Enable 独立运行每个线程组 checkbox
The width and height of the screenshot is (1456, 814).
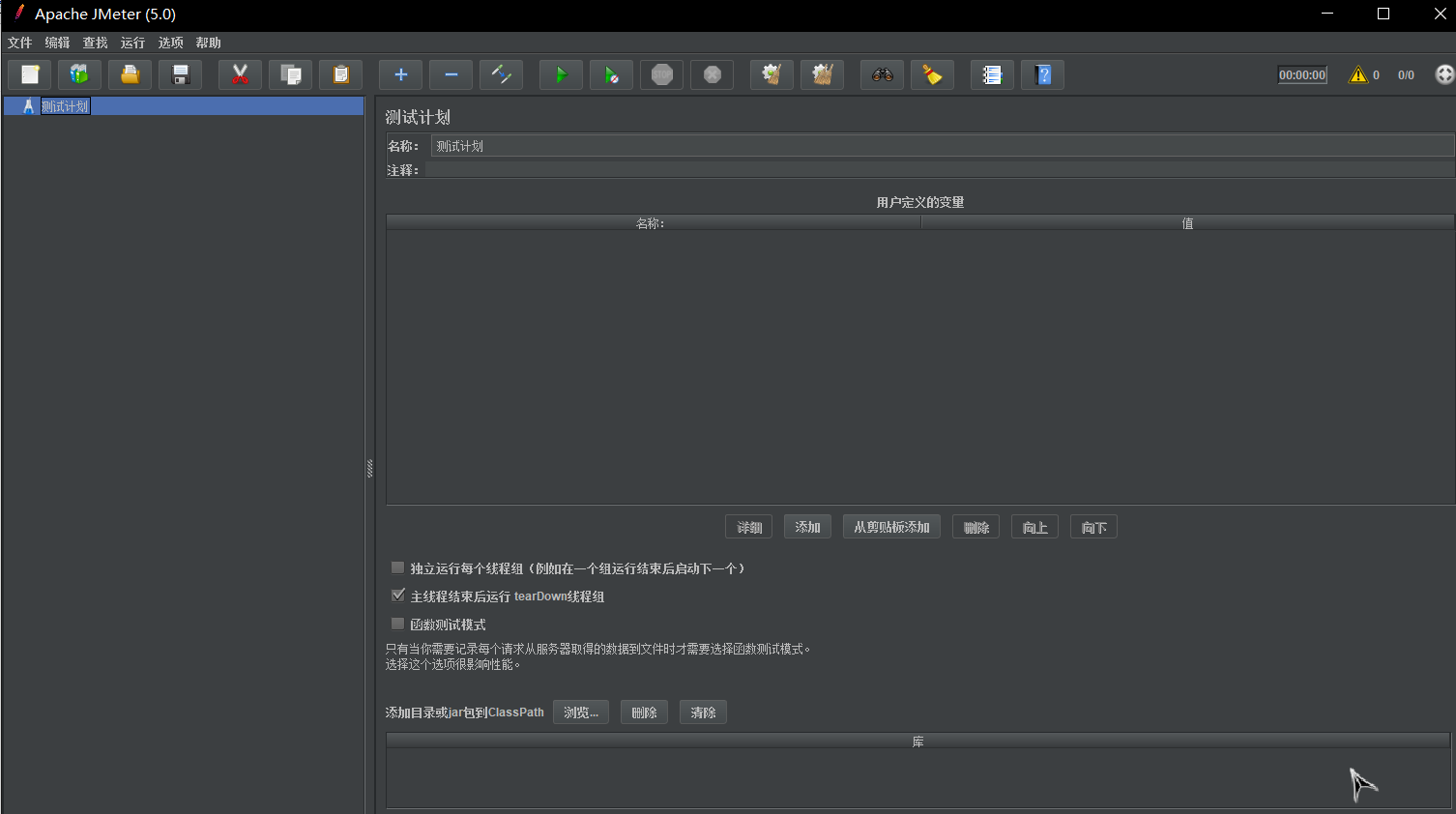pos(397,567)
